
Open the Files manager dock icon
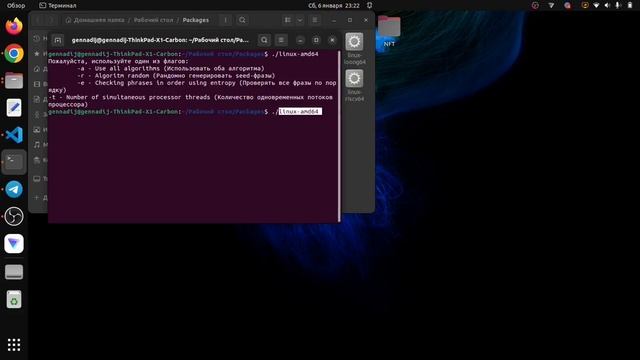pyautogui.click(x=14, y=81)
